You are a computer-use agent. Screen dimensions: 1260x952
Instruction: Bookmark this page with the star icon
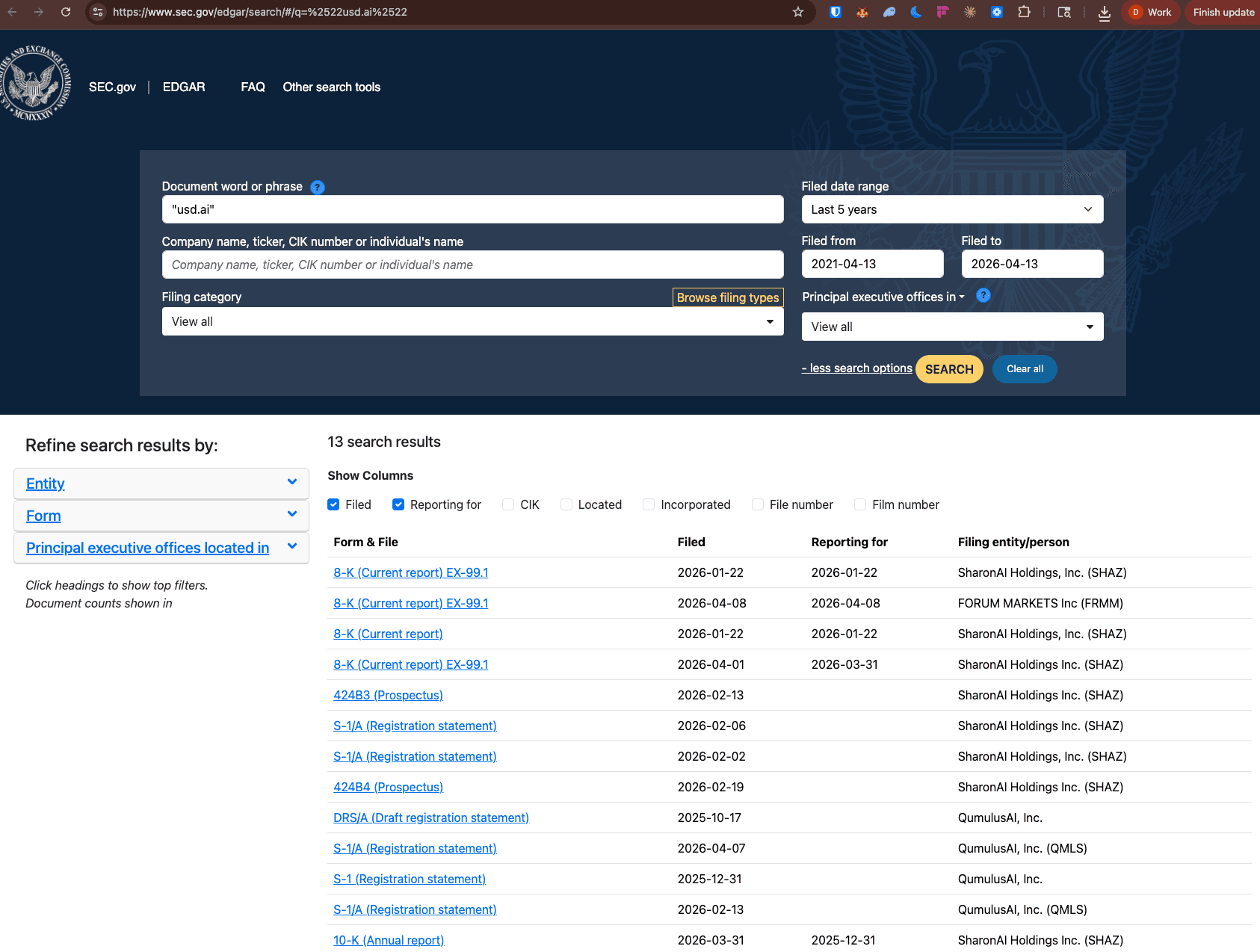(x=798, y=12)
